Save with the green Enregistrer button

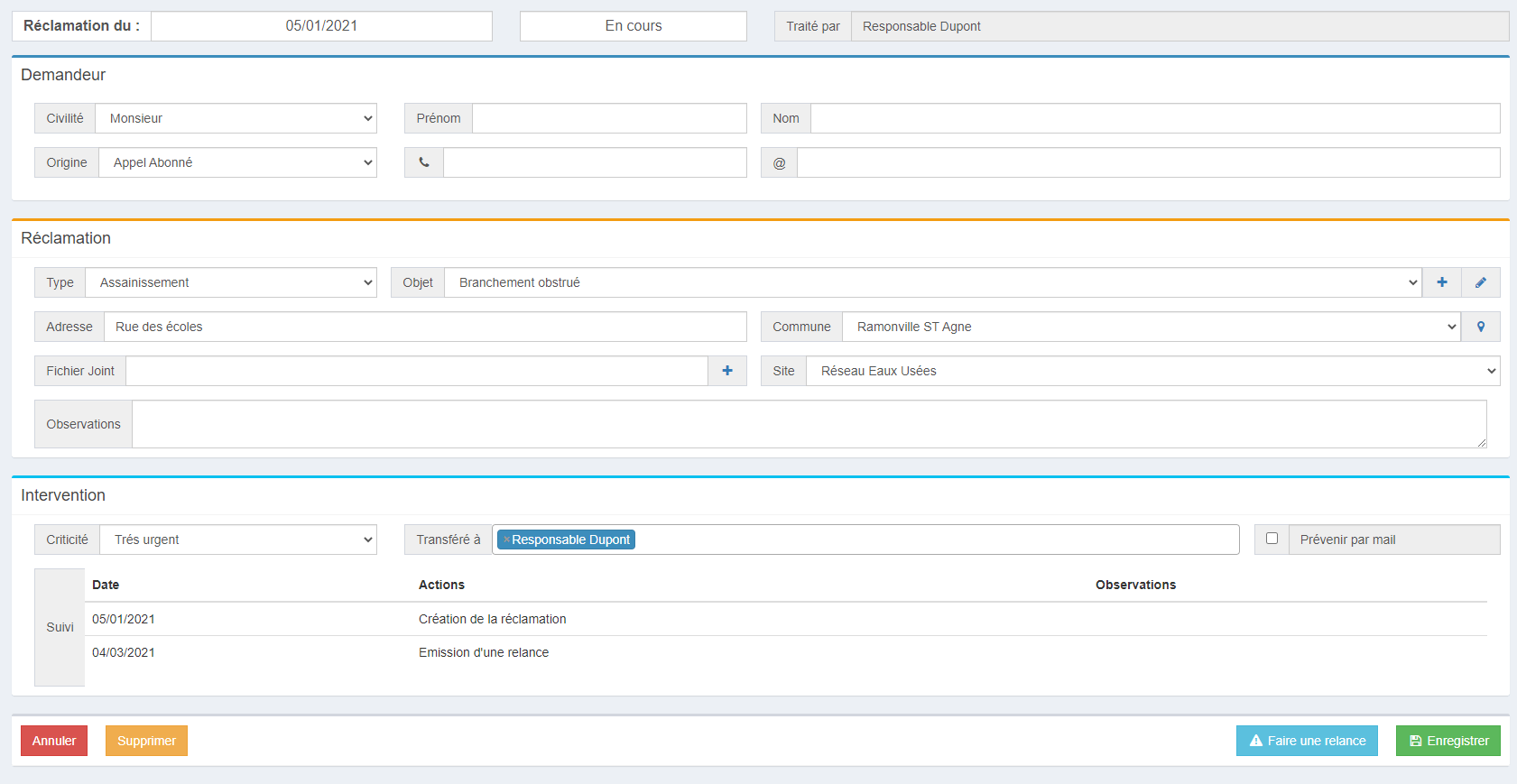1448,741
